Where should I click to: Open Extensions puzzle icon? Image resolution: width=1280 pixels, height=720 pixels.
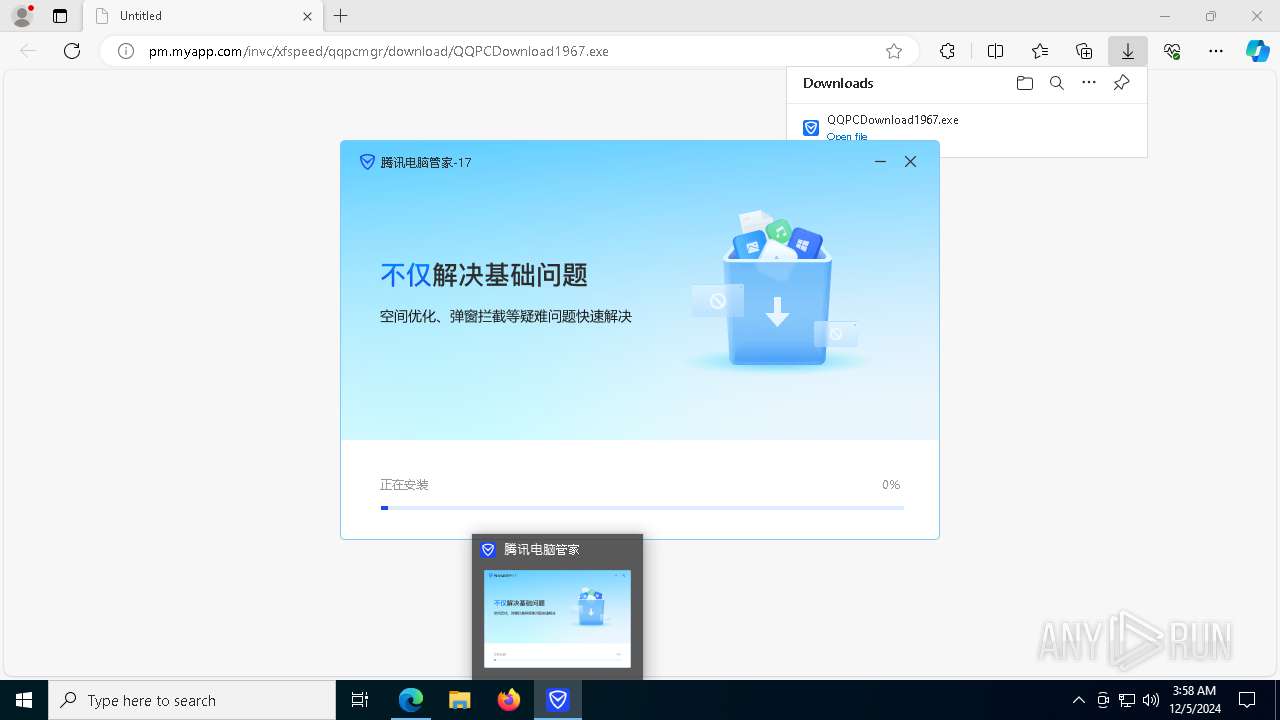click(x=947, y=51)
